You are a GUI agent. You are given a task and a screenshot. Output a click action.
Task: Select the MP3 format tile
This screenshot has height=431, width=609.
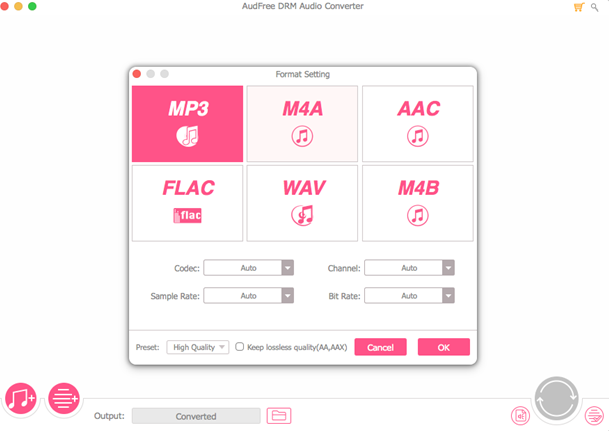pos(187,123)
